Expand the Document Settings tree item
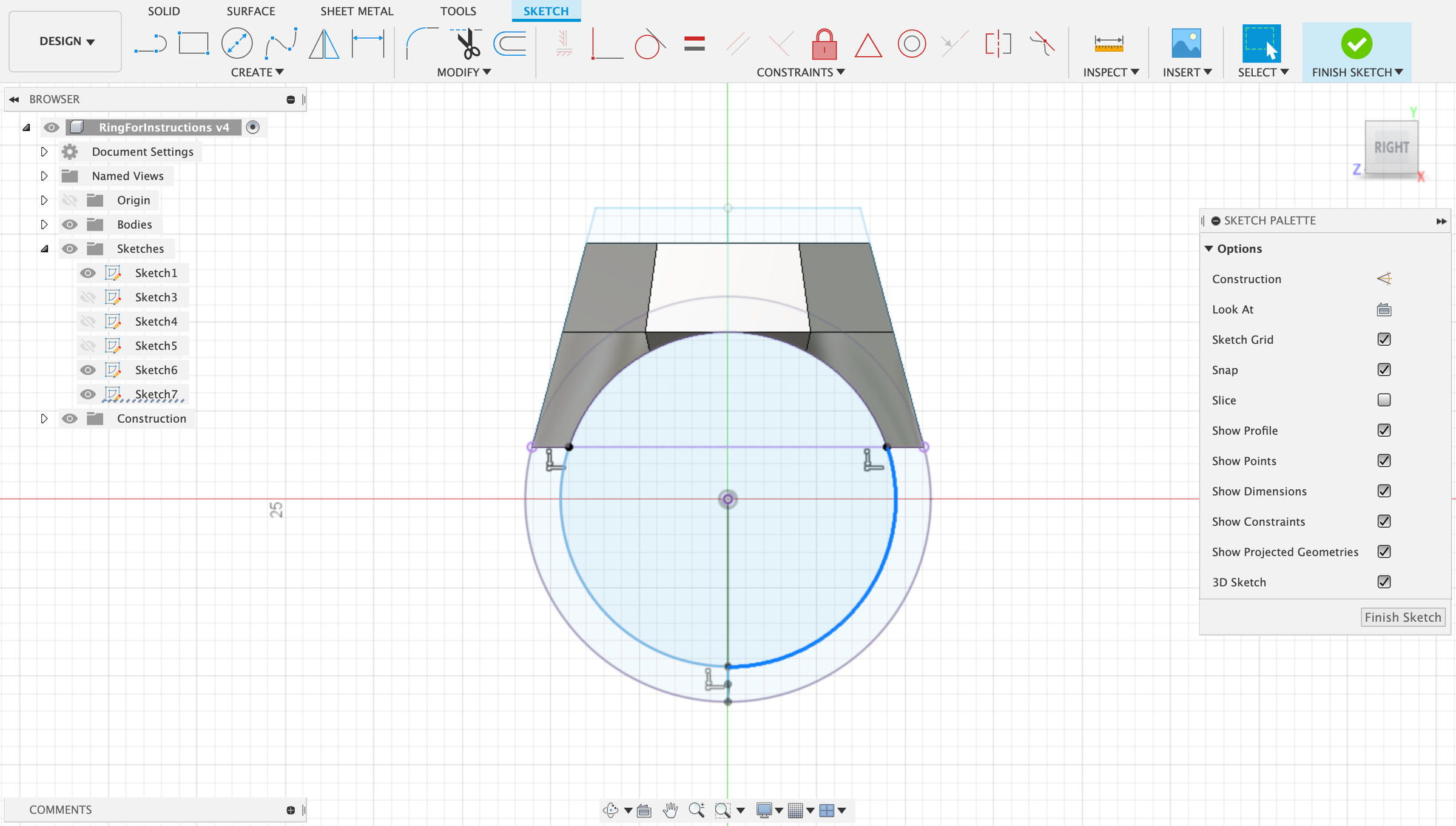Image resolution: width=1456 pixels, height=826 pixels. click(44, 152)
